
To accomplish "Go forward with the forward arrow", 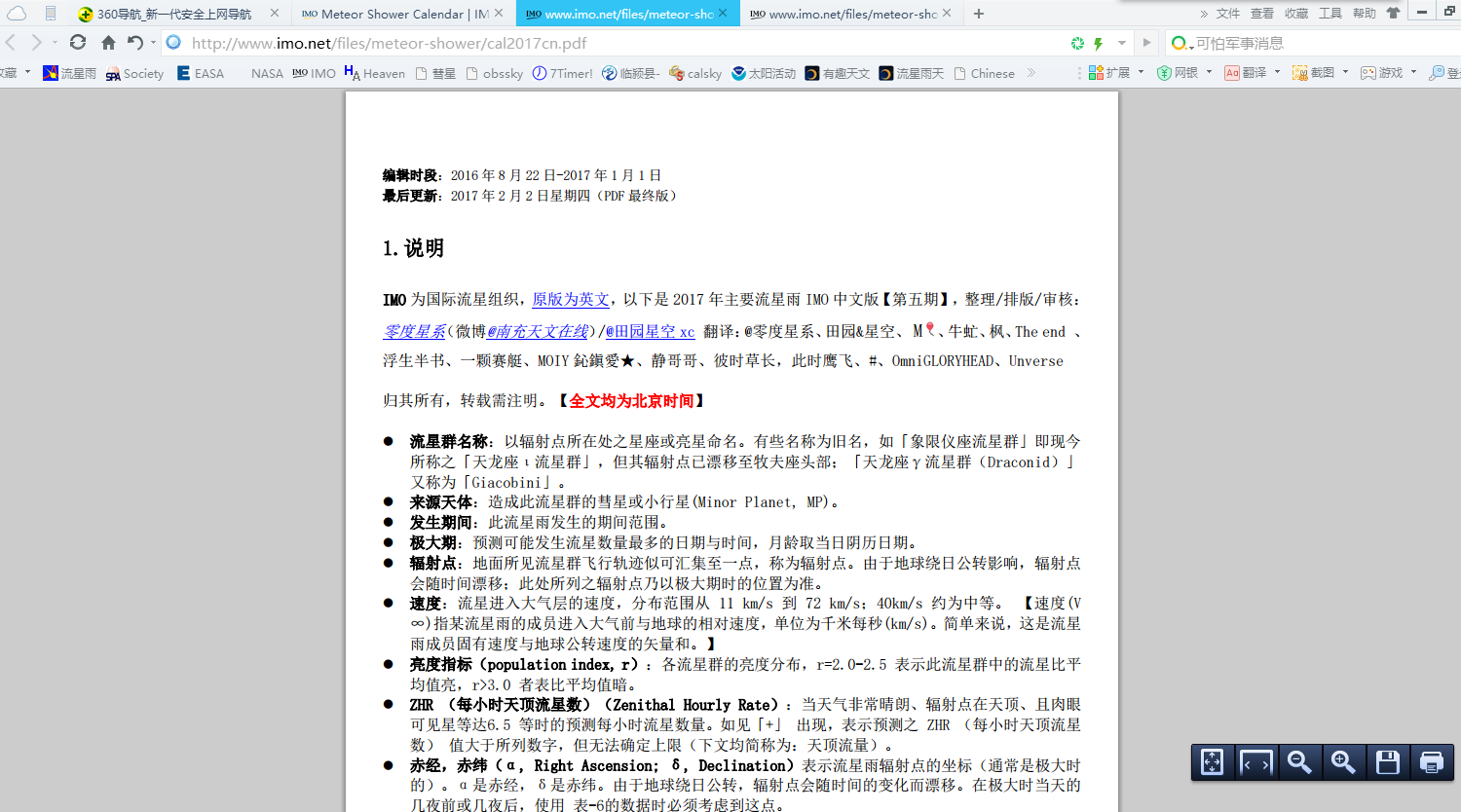I will tap(36, 43).
